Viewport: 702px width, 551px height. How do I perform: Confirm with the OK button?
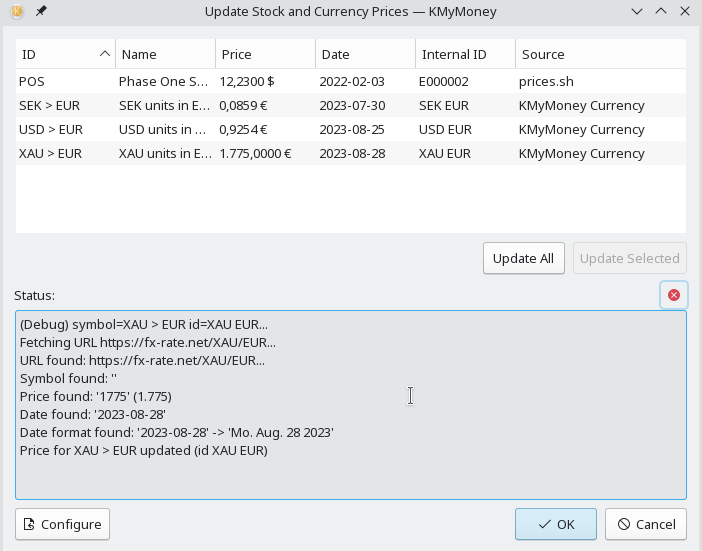556,524
